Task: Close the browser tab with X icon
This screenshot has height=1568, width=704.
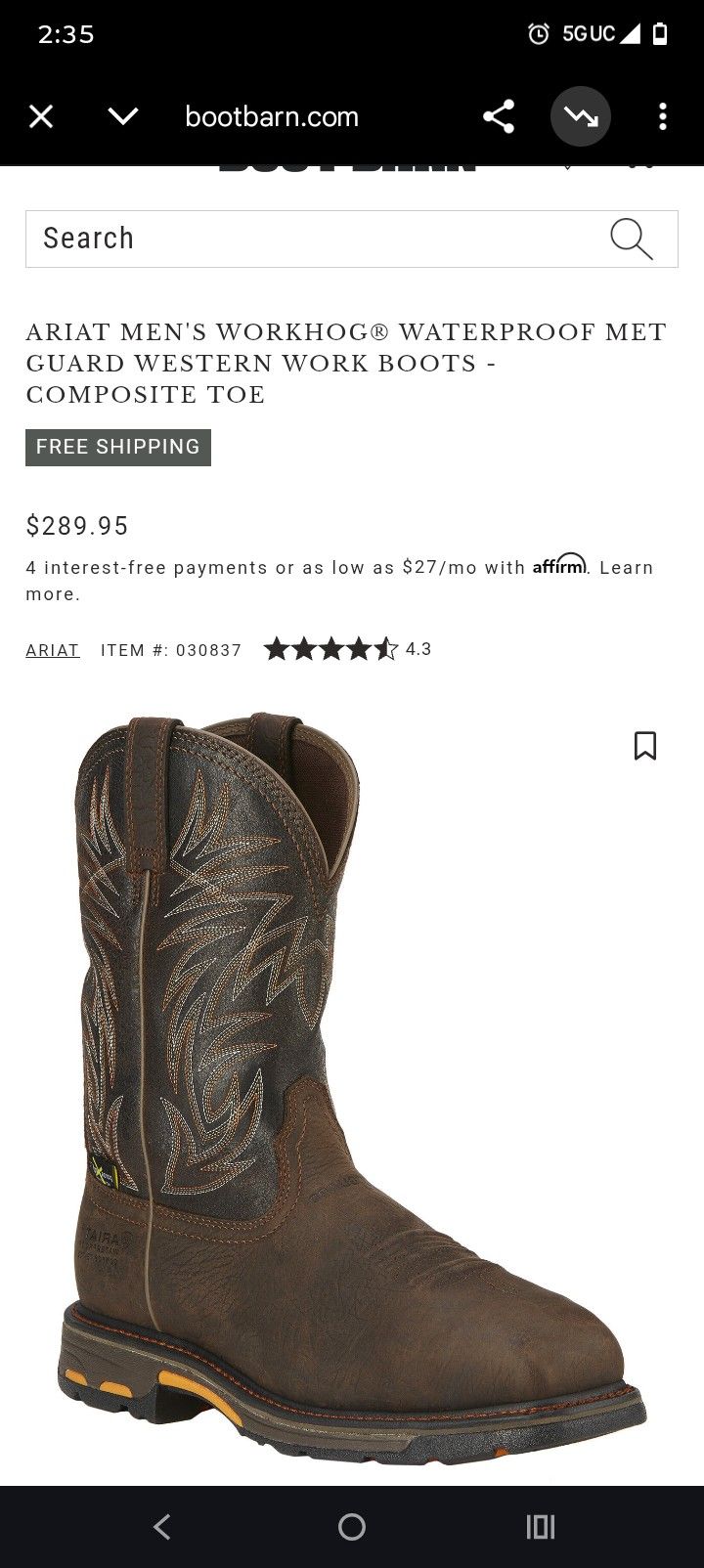Action: 41,117
